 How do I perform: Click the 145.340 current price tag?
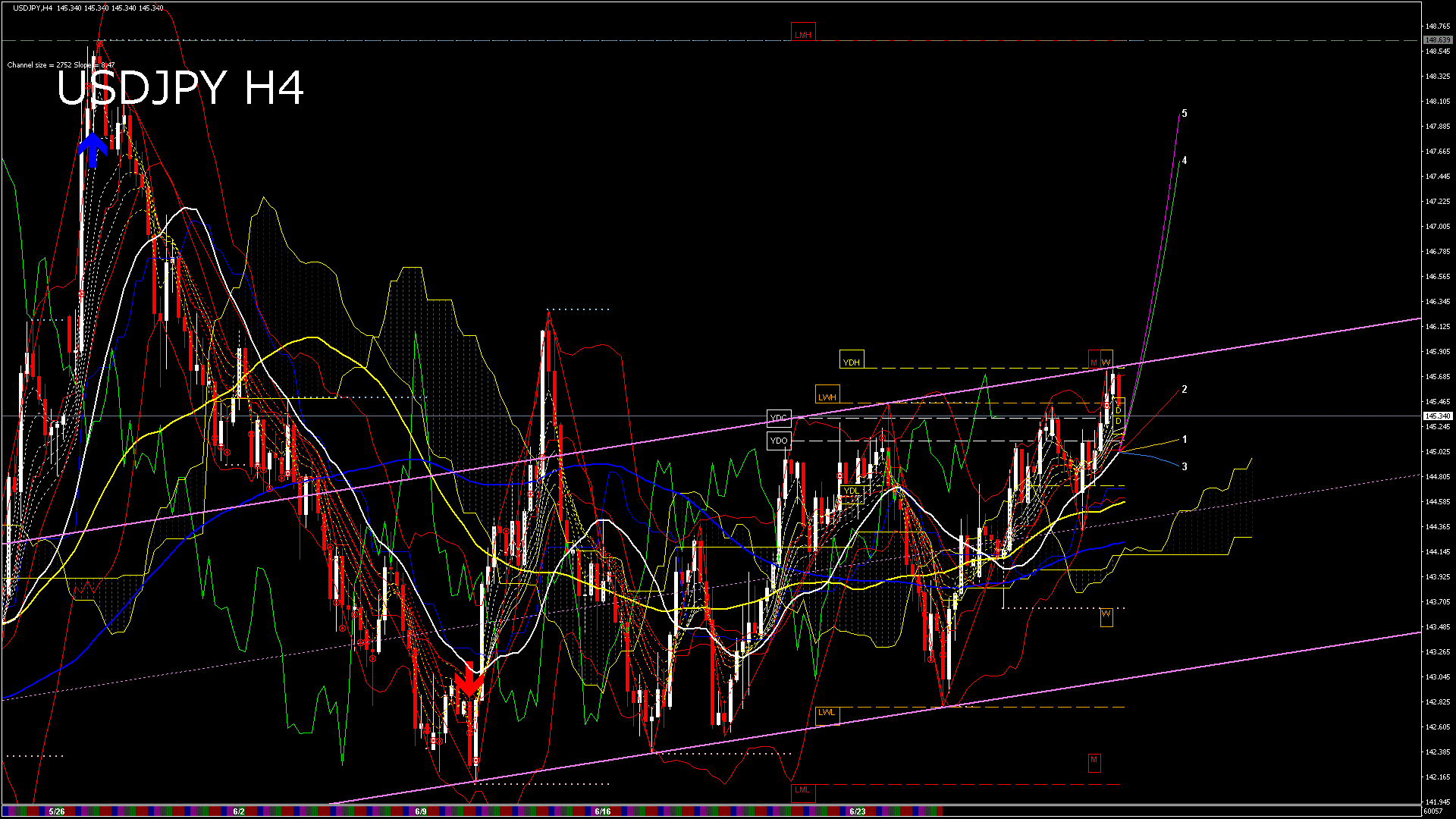pyautogui.click(x=1437, y=416)
